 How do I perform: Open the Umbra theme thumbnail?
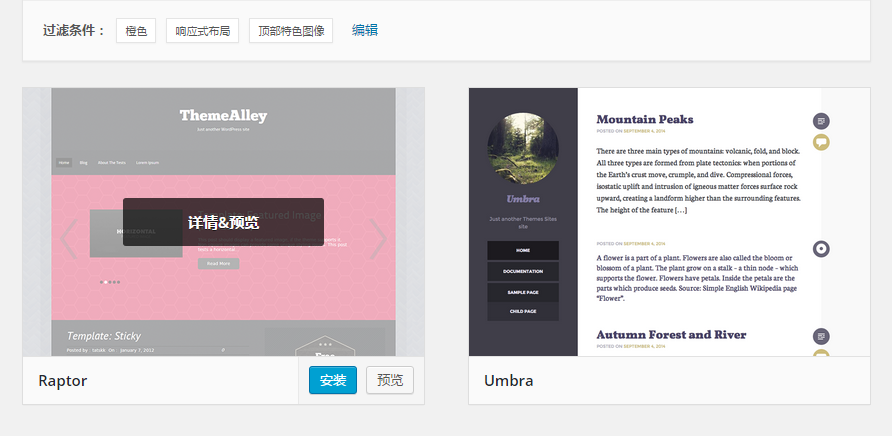coord(670,222)
